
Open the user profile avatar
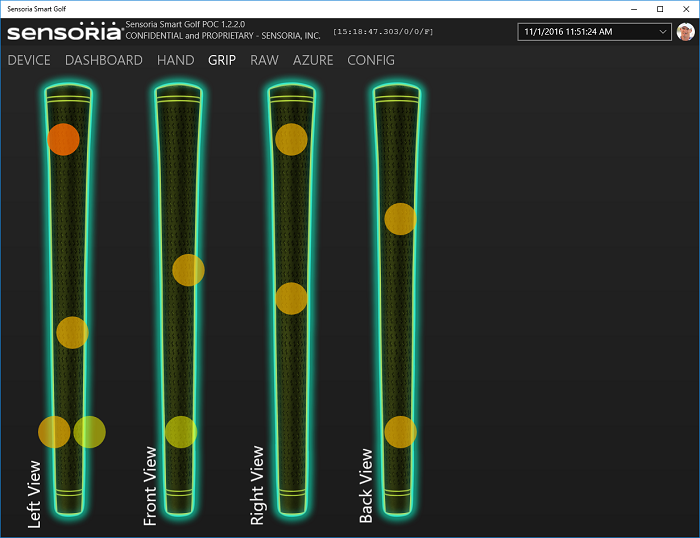click(685, 32)
